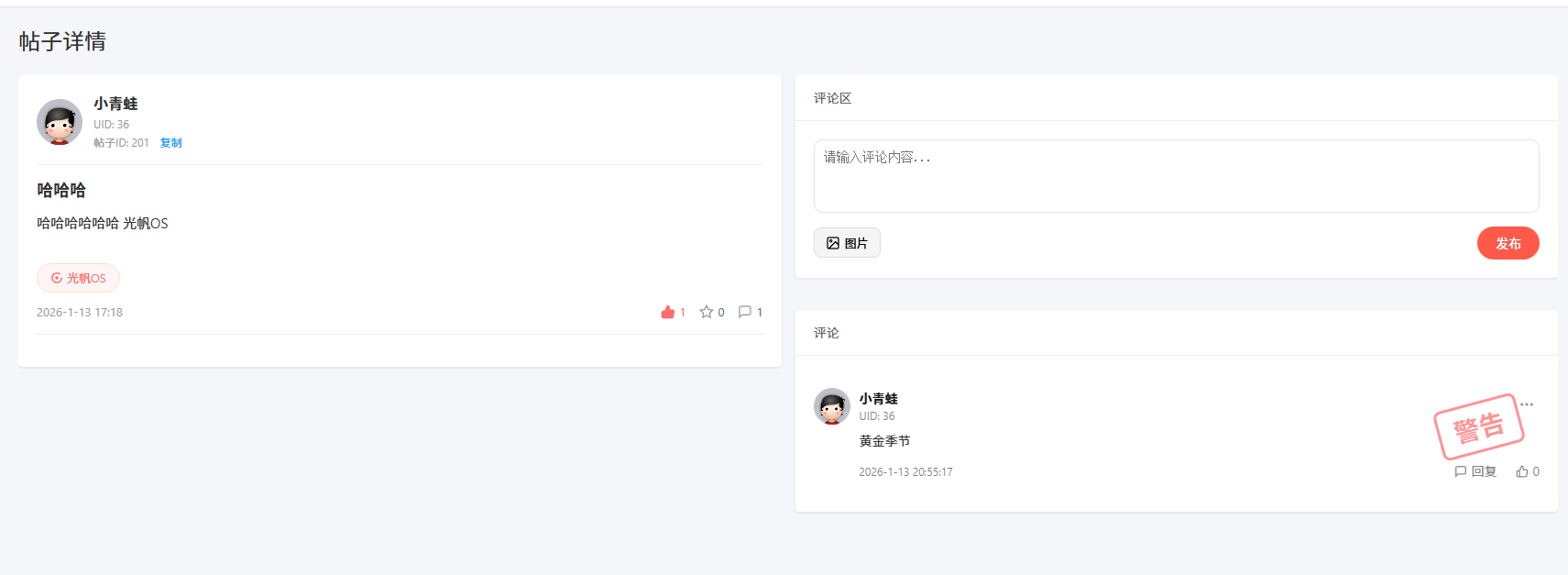Viewport: 1568px width, 575px height.
Task: Open the three-dots menu on the comment
Action: (1526, 404)
